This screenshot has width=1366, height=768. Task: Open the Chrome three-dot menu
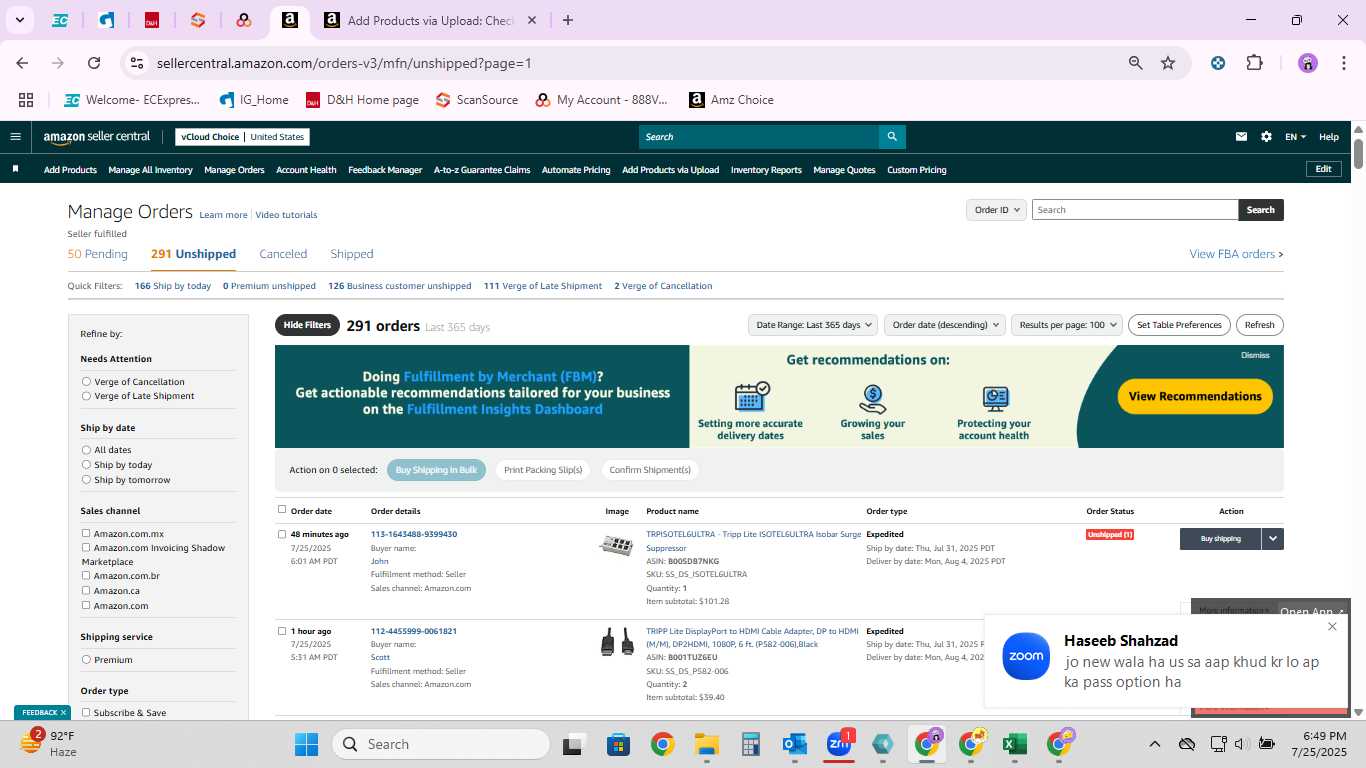[1342, 63]
